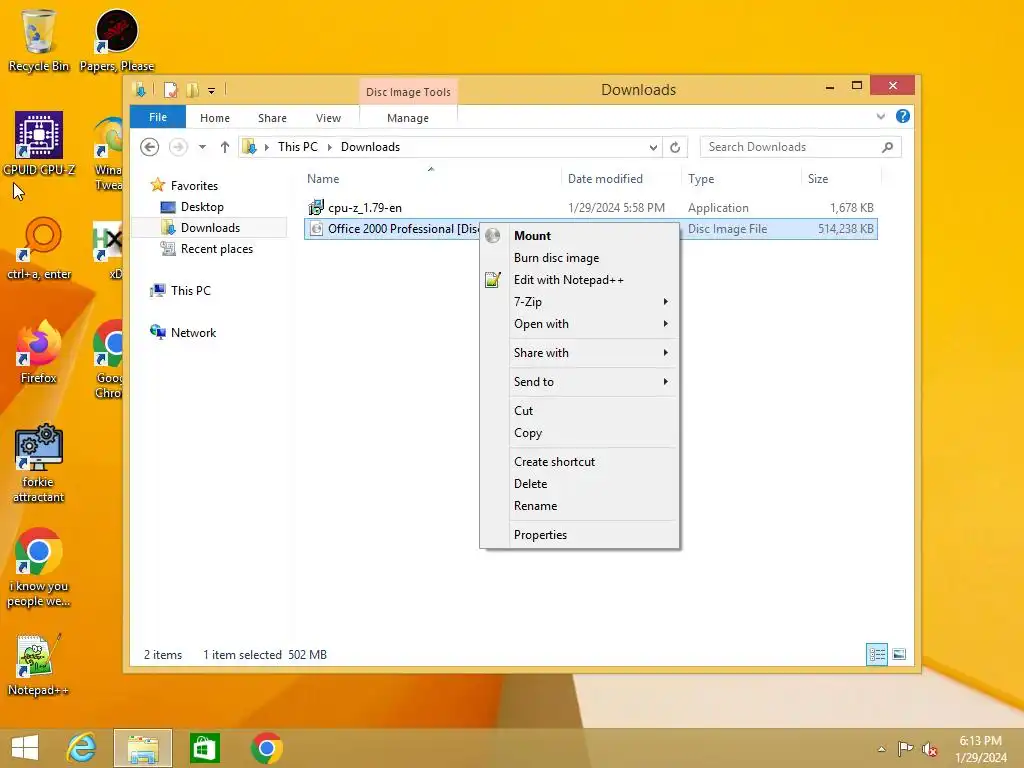Open the Windows Store from the taskbar
Screen dimensions: 1024x768
pos(204,748)
